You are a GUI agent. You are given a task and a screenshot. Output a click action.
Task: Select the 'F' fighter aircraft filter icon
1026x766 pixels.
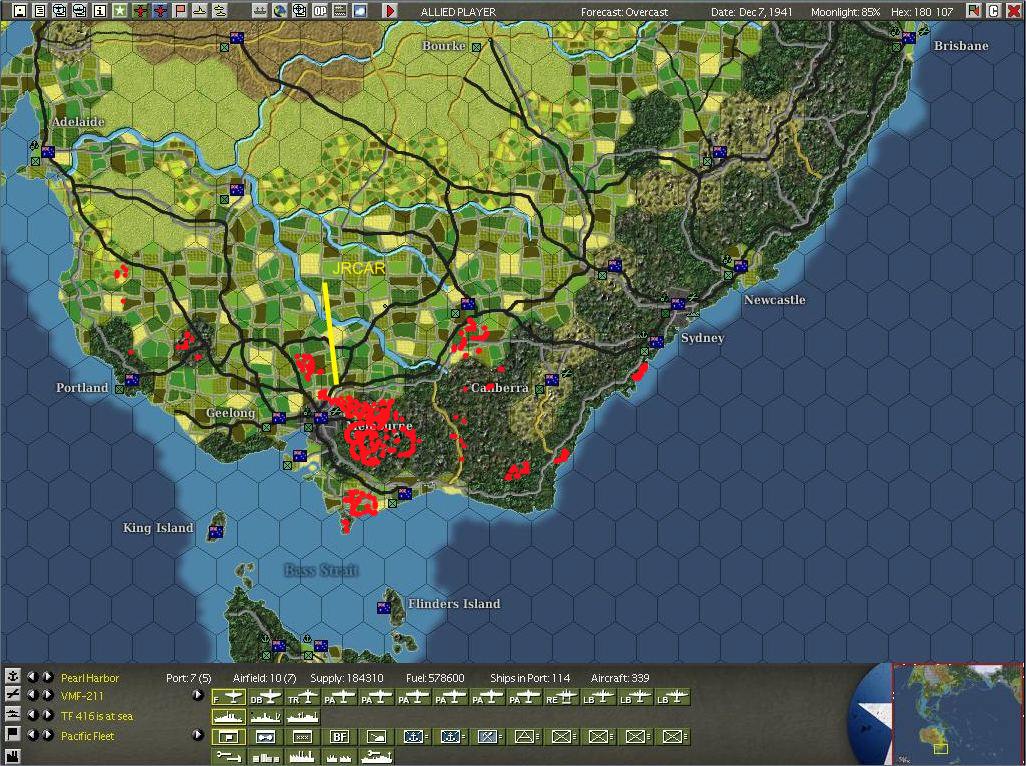[228, 698]
